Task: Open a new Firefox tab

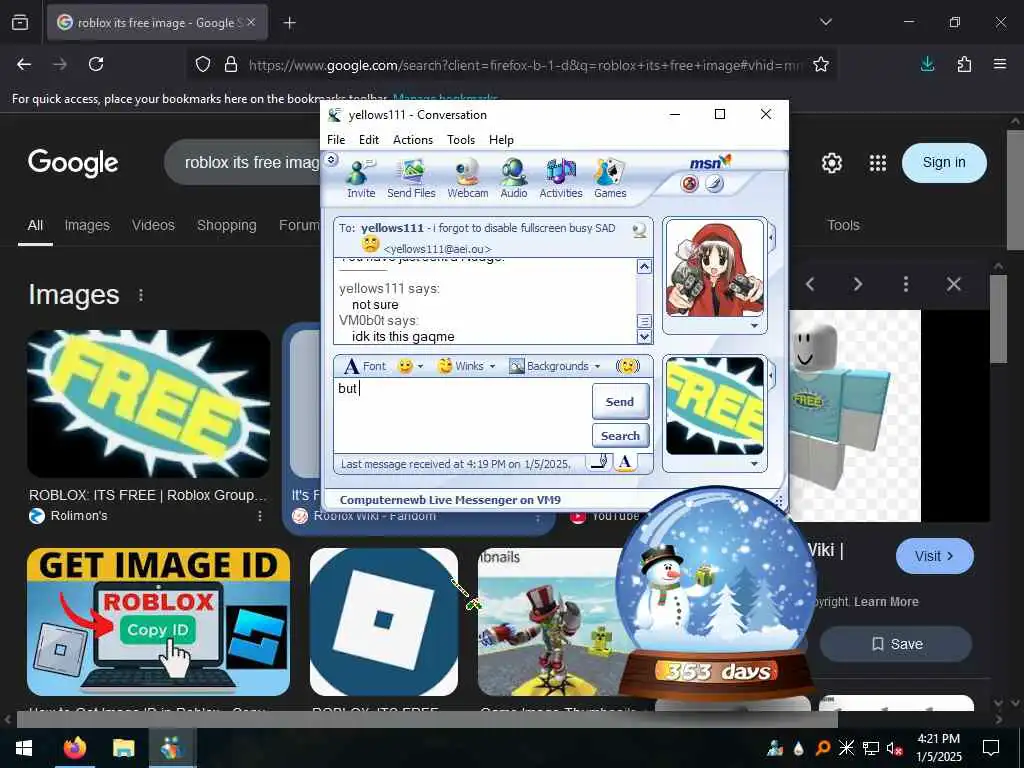Action: click(x=289, y=23)
